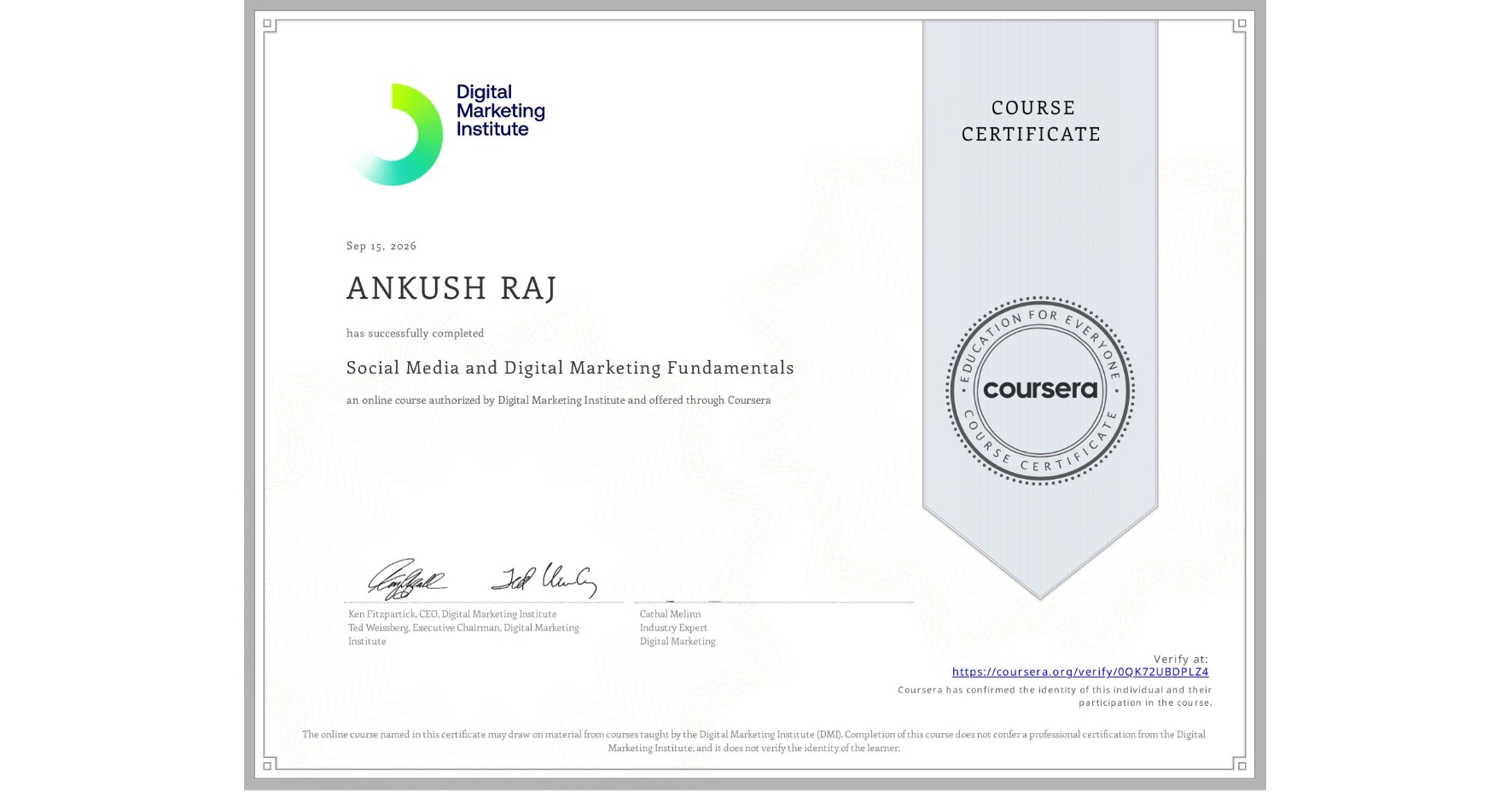
Task: Click the COURSE CERTIFICATE heading
Action: coord(1032,120)
